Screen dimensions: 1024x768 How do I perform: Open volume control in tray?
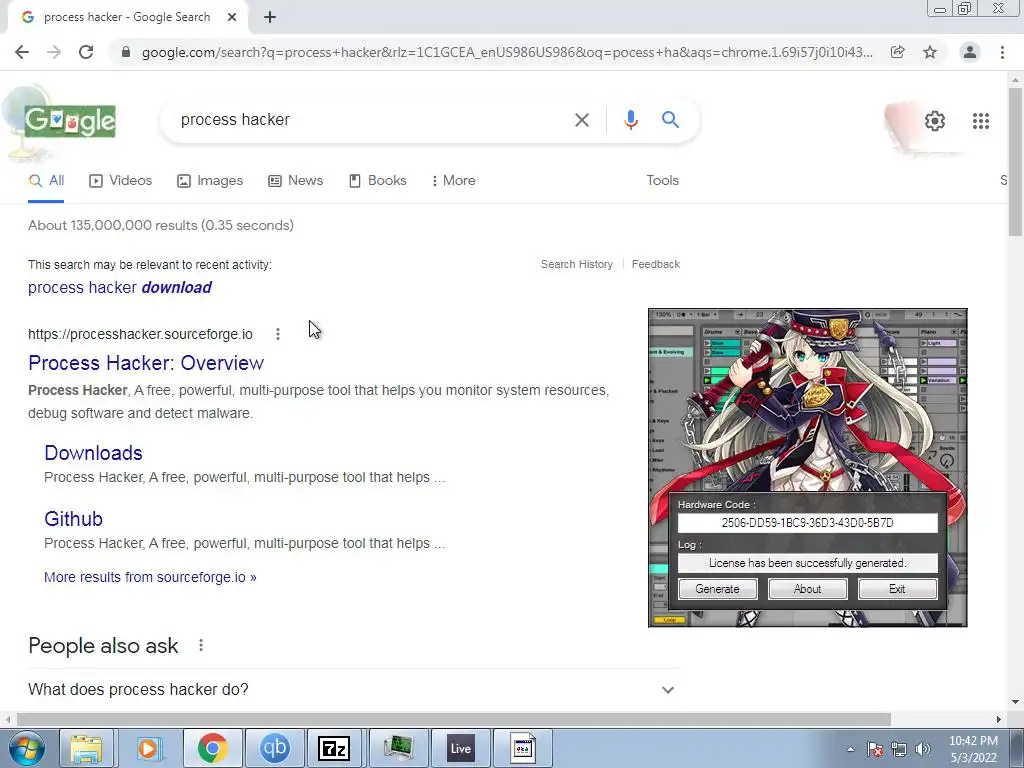point(923,749)
